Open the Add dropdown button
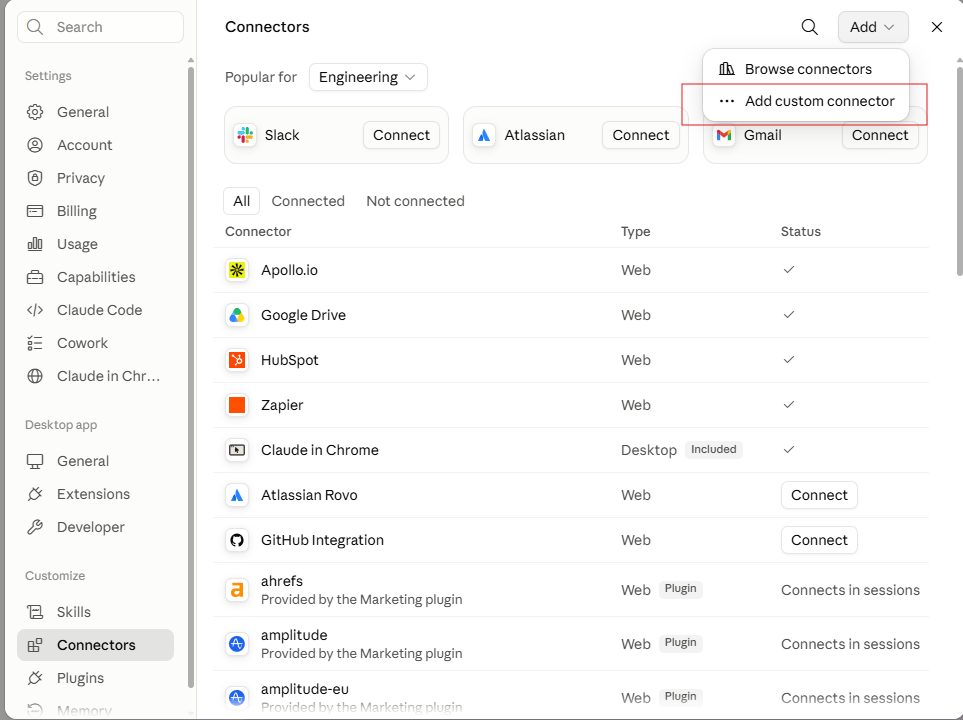Screen dimensions: 963x720 coord(873,27)
